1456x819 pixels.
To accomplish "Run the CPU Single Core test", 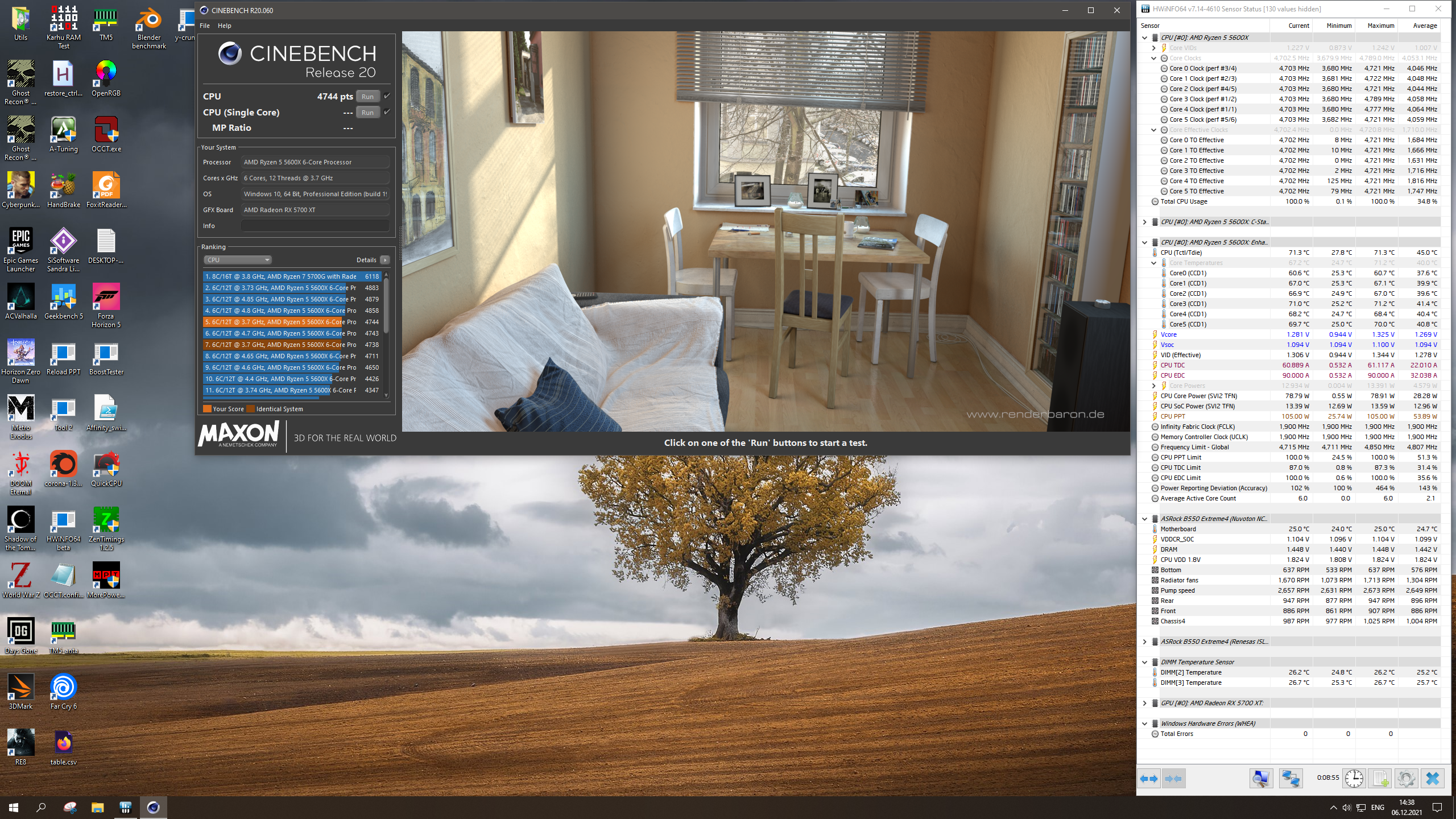I will [x=367, y=113].
